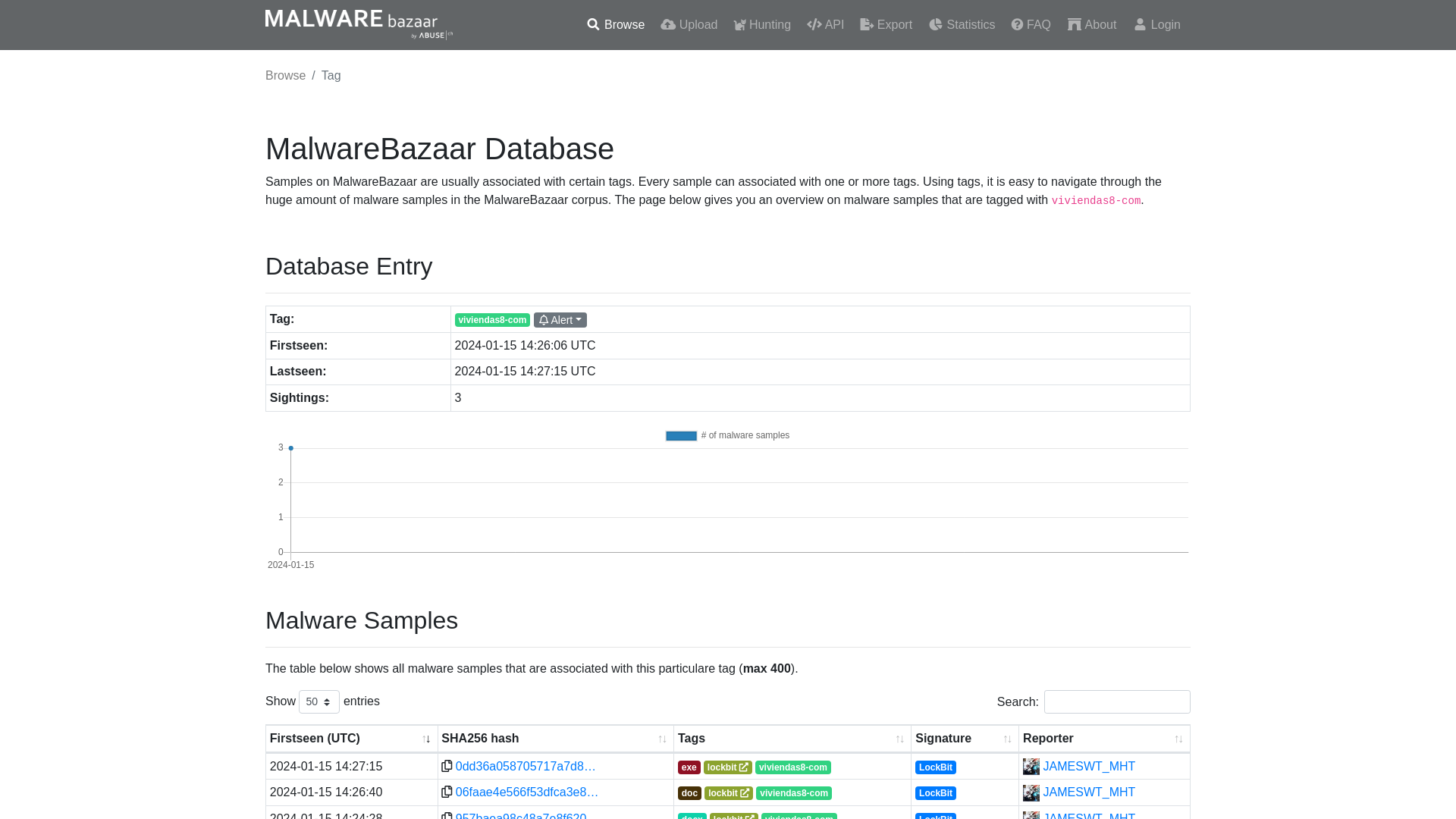Click viviendas8-com tag on second sample

793,792
